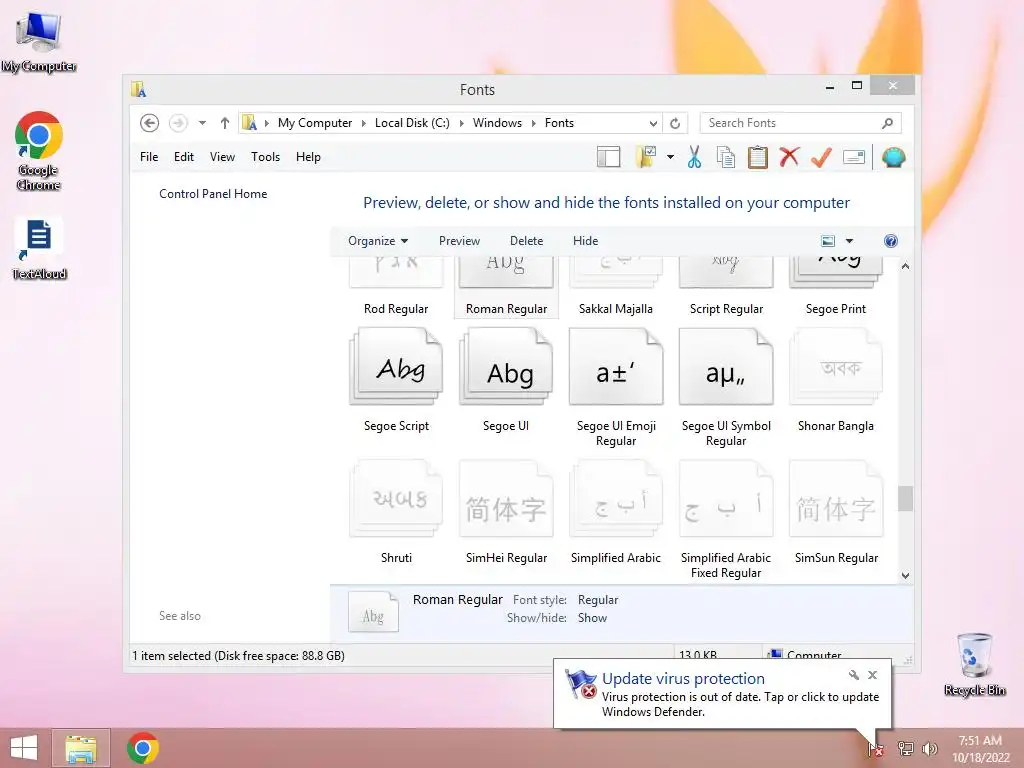This screenshot has height=768, width=1024.
Task: Click the Delete command button
Action: point(526,241)
